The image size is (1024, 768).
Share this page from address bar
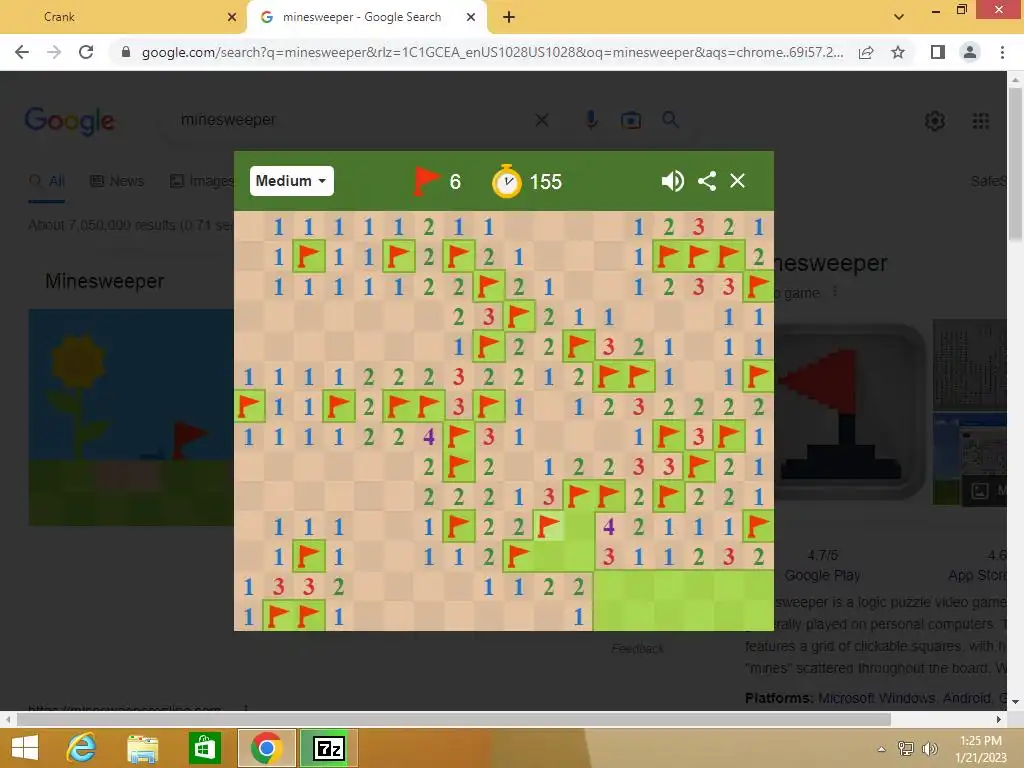(866, 52)
